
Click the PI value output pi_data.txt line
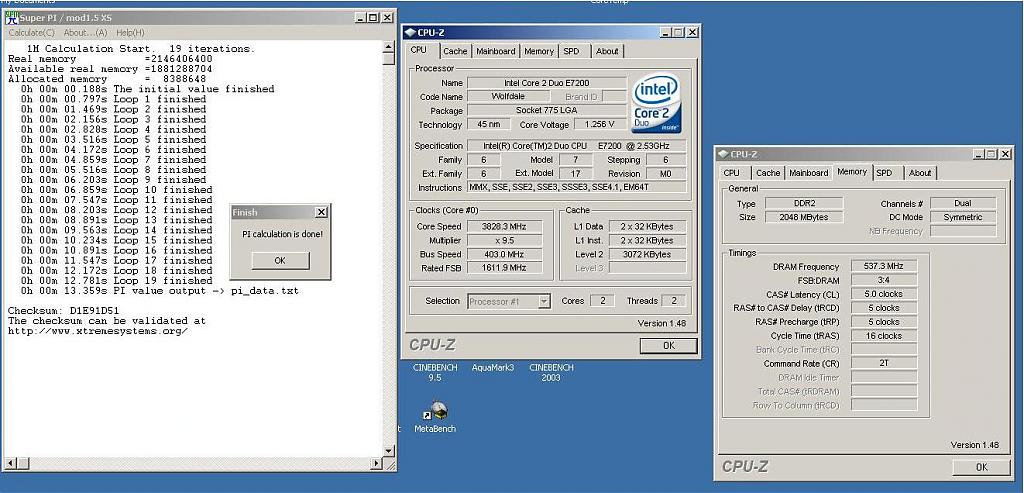point(159,291)
